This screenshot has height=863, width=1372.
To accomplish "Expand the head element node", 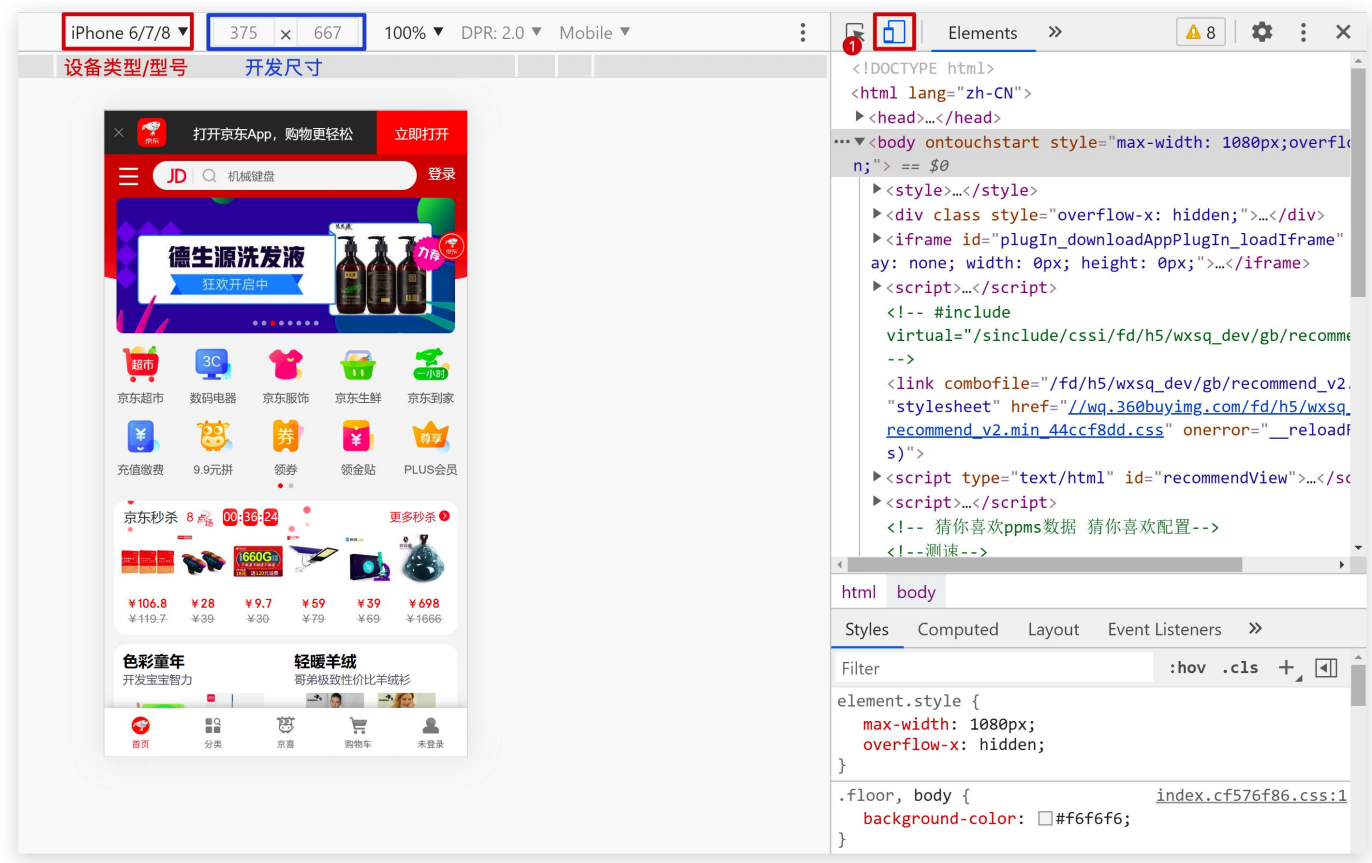I will point(860,117).
